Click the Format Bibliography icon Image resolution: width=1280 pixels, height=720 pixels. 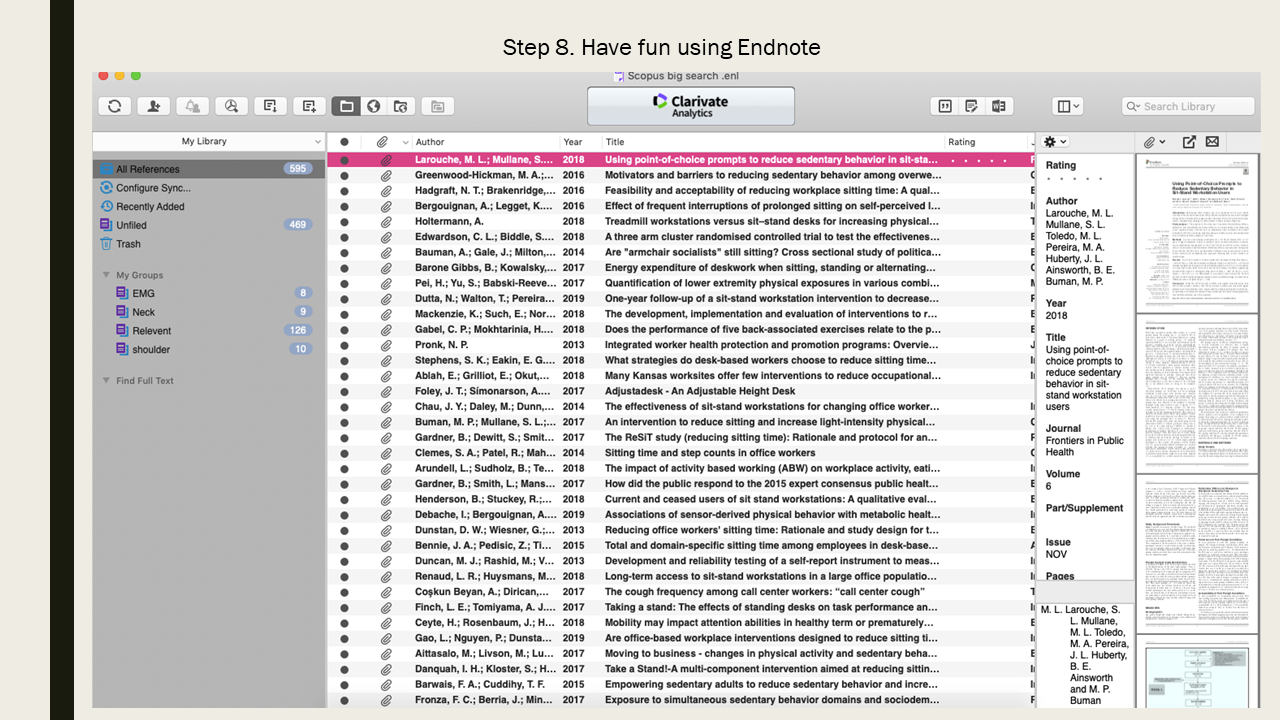click(971, 106)
